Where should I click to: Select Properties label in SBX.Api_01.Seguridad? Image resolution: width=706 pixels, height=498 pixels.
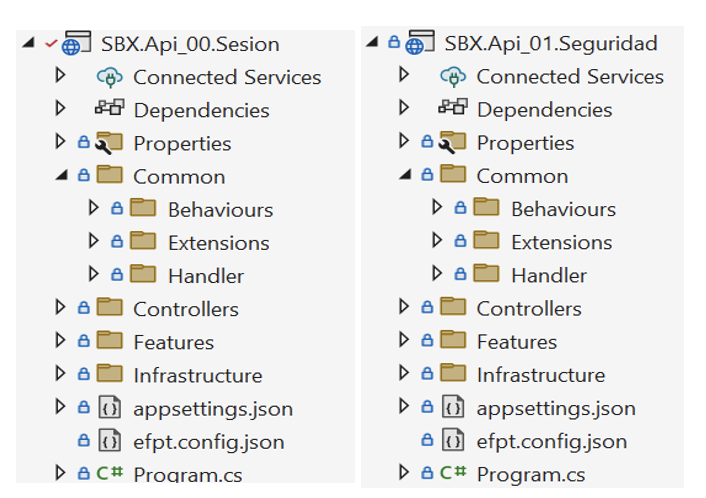click(x=525, y=143)
